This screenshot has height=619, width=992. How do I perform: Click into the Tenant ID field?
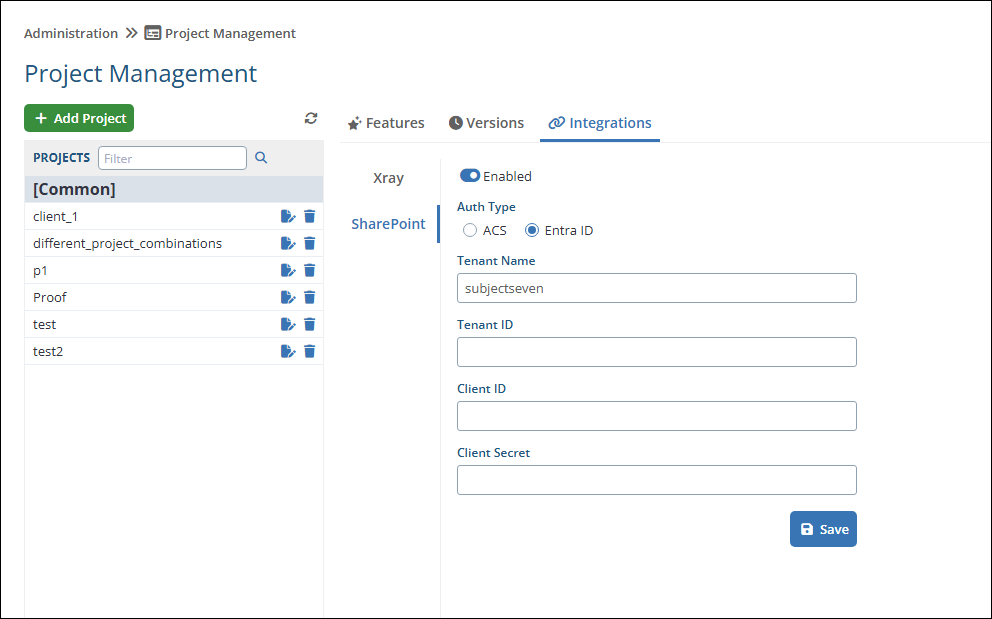(656, 352)
